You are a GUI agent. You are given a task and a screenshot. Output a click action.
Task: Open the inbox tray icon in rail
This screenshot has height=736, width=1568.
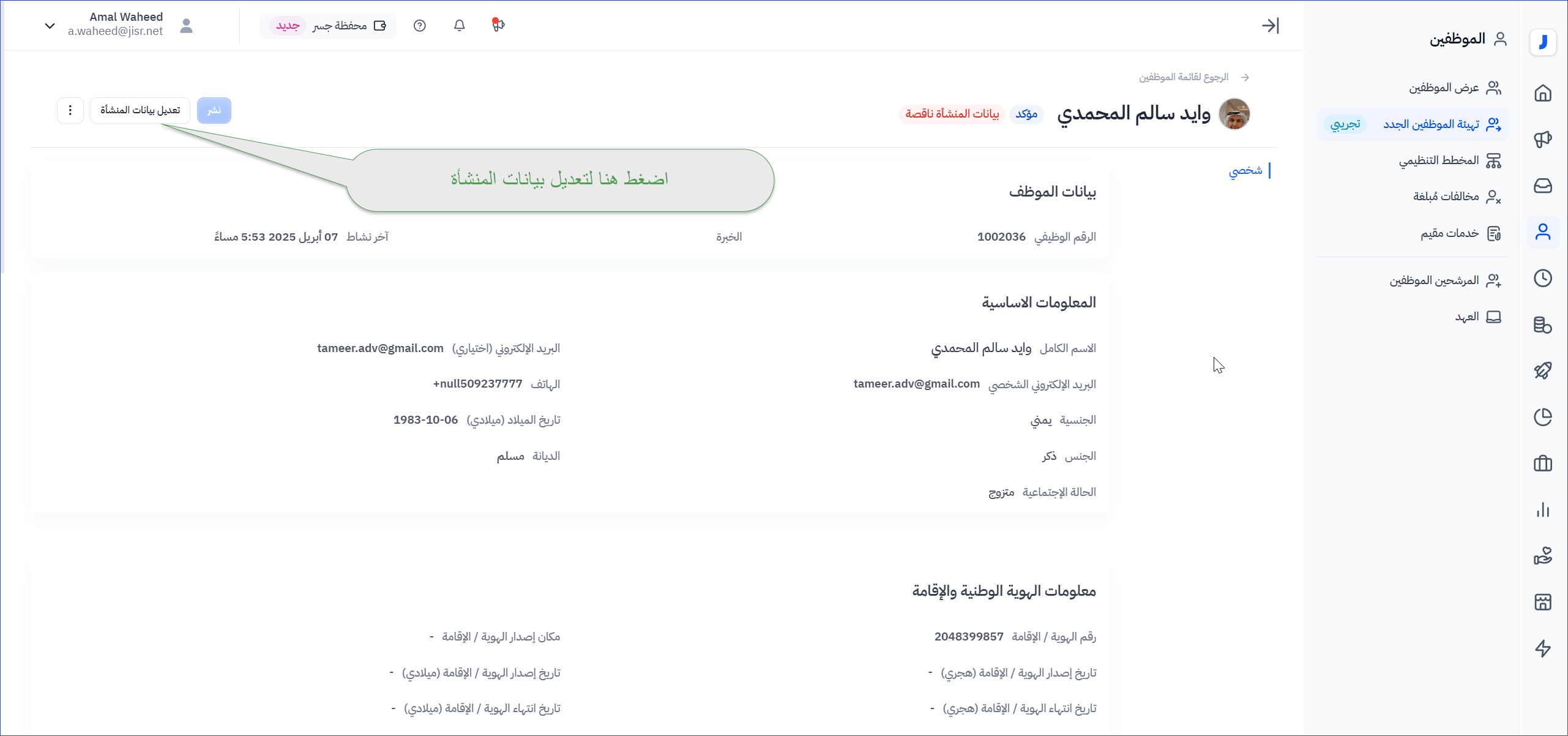pyautogui.click(x=1542, y=186)
